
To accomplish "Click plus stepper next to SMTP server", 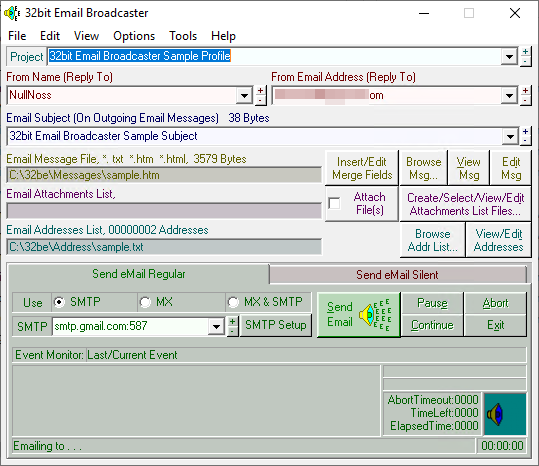I will pyautogui.click(x=233, y=322).
